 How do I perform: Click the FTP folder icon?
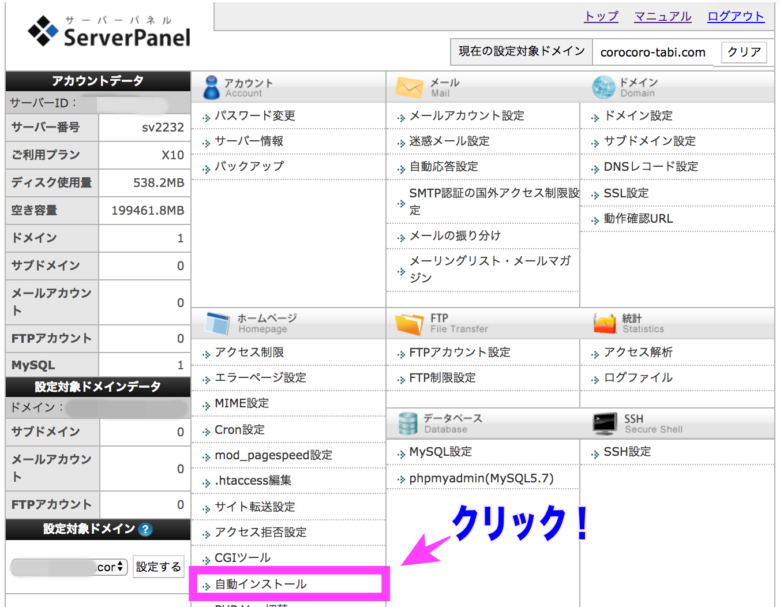tap(409, 324)
